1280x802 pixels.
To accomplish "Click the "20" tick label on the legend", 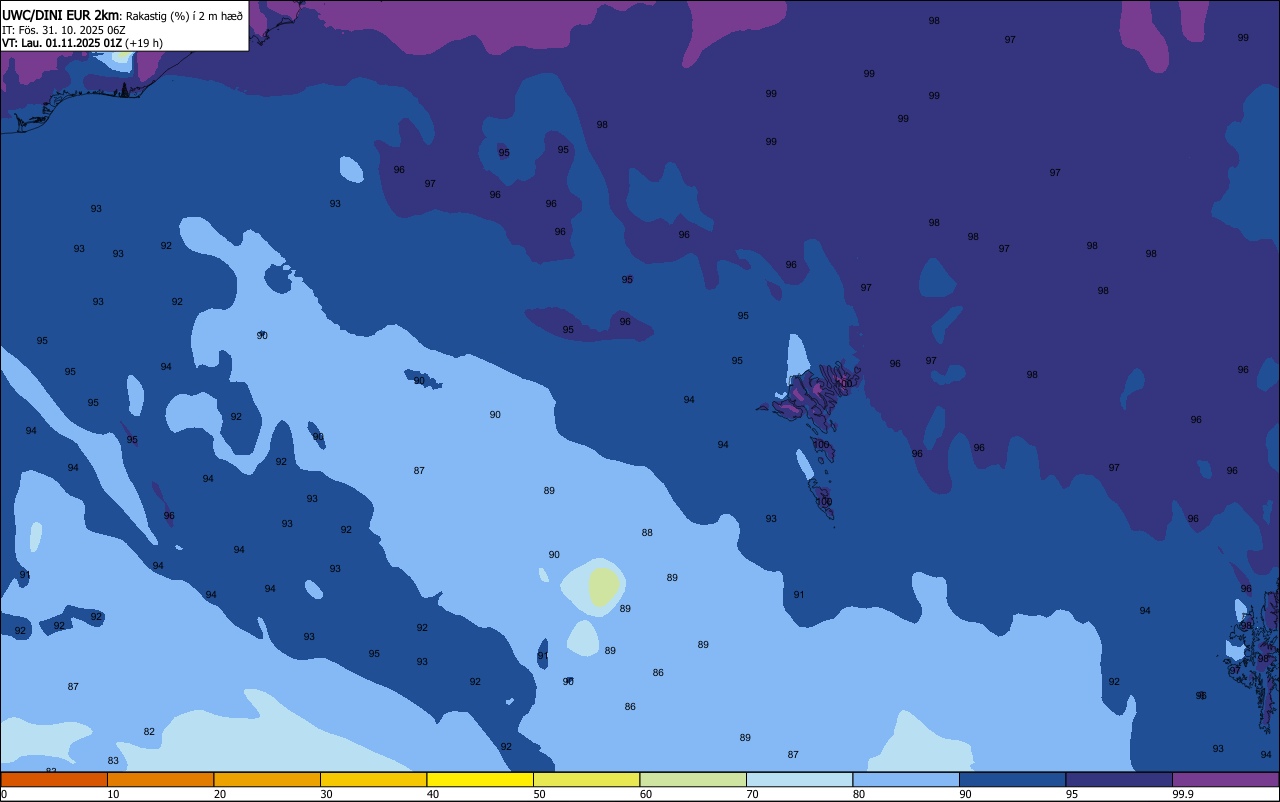I will pos(220,794).
